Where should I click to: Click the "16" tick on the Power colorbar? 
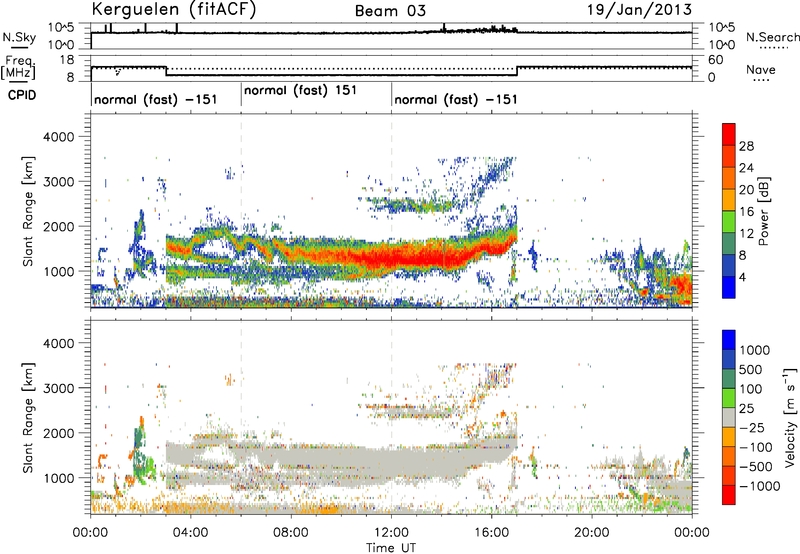tap(746, 212)
